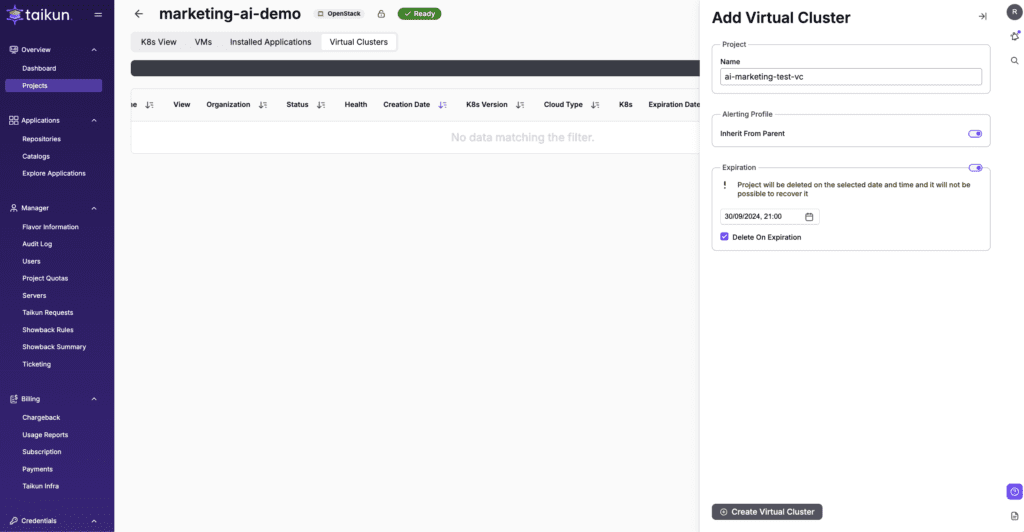The height and width of the screenshot is (532, 1024).
Task: Click the back arrow beside marketing-ai-demo
Action: click(x=139, y=14)
